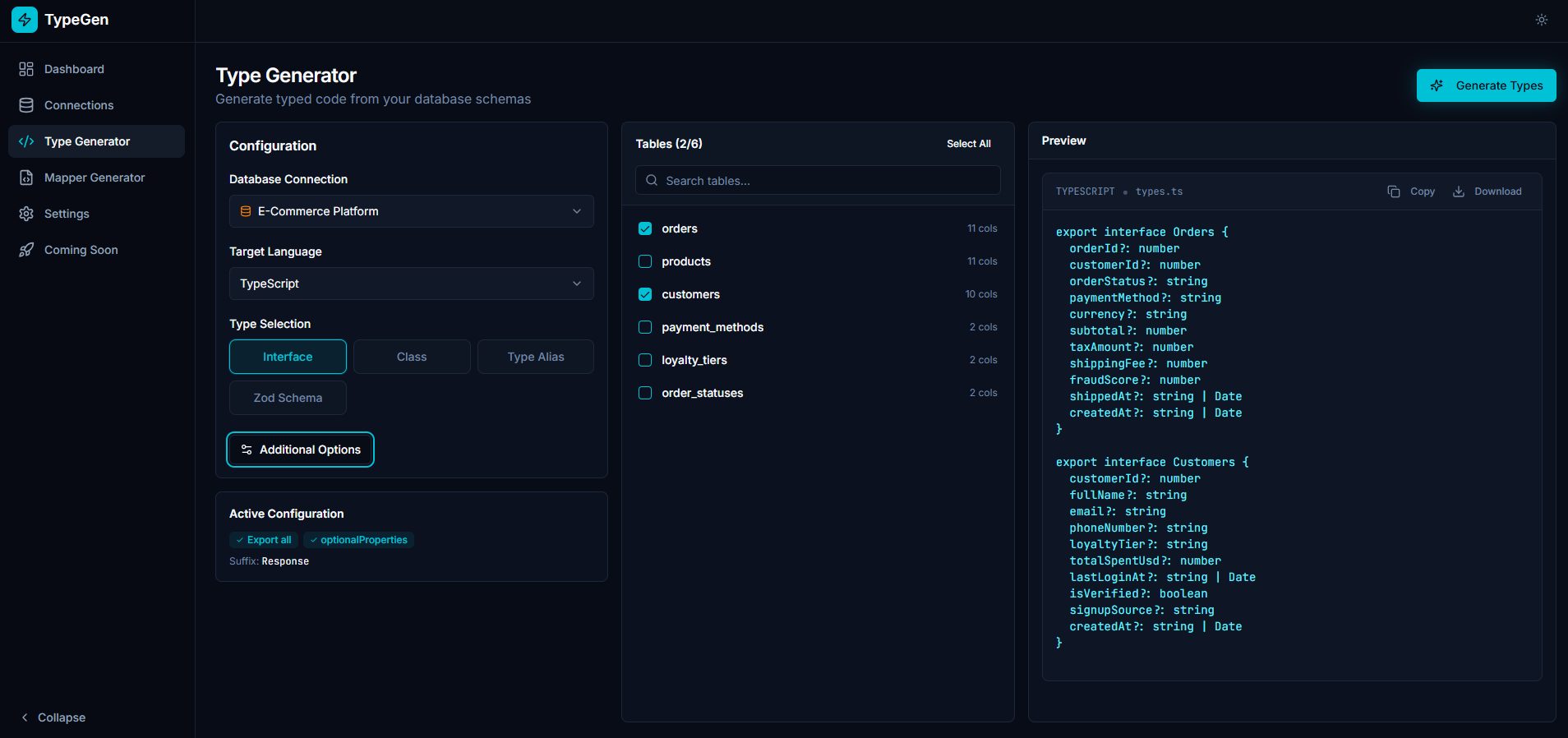Go to Connections in the sidebar
This screenshot has width=1568, height=738.
[96, 105]
